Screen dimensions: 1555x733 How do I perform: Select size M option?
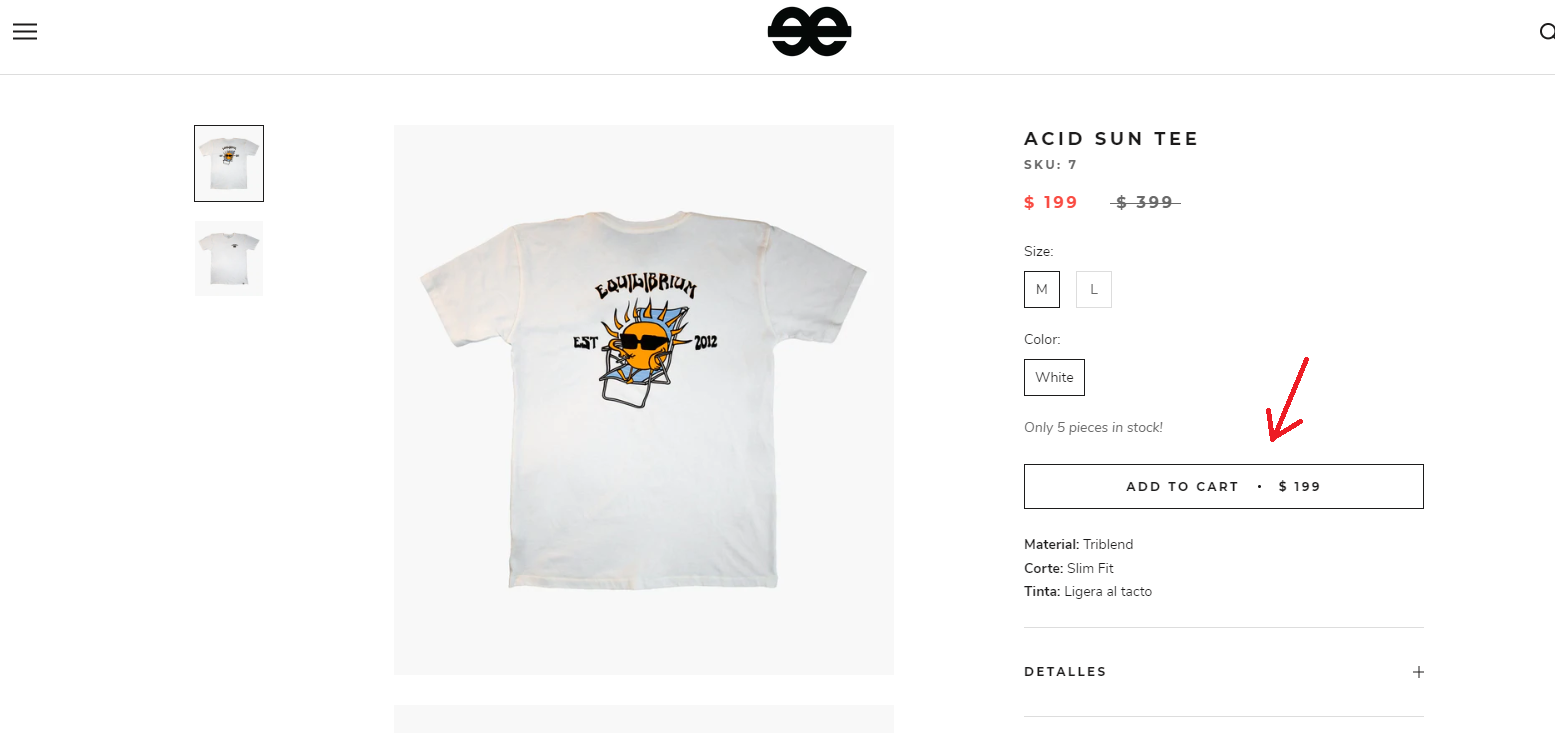[1042, 289]
